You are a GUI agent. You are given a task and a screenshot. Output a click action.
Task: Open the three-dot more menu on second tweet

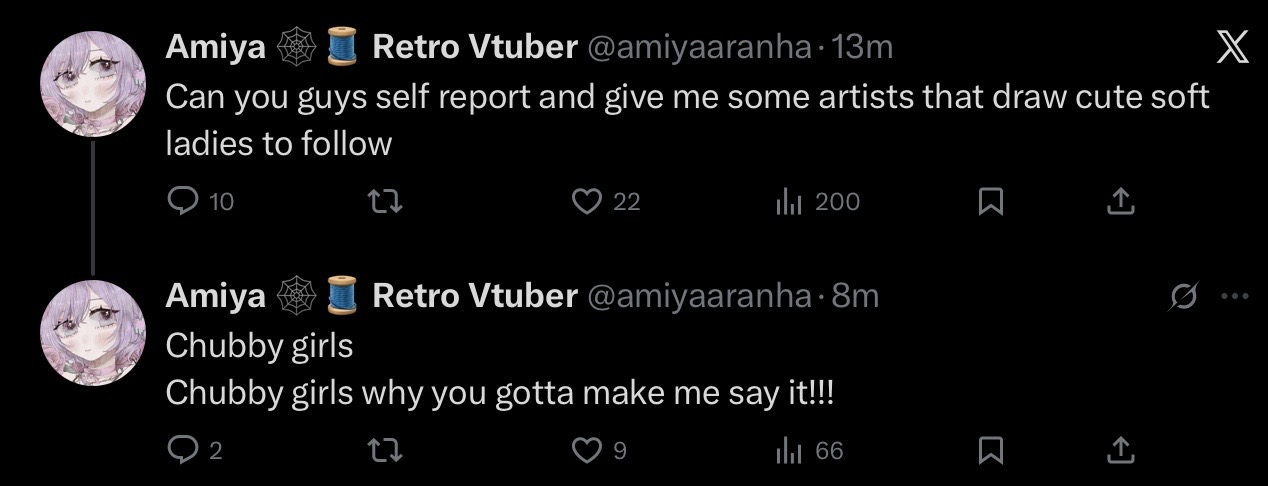(x=1236, y=296)
